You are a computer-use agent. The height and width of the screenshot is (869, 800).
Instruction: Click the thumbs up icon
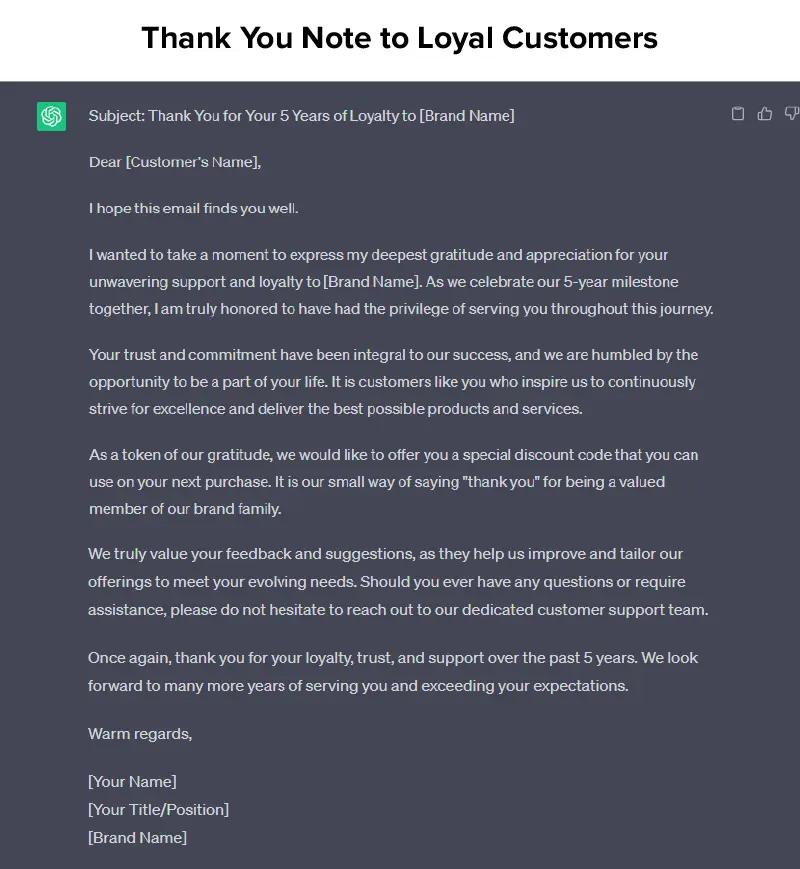(765, 114)
